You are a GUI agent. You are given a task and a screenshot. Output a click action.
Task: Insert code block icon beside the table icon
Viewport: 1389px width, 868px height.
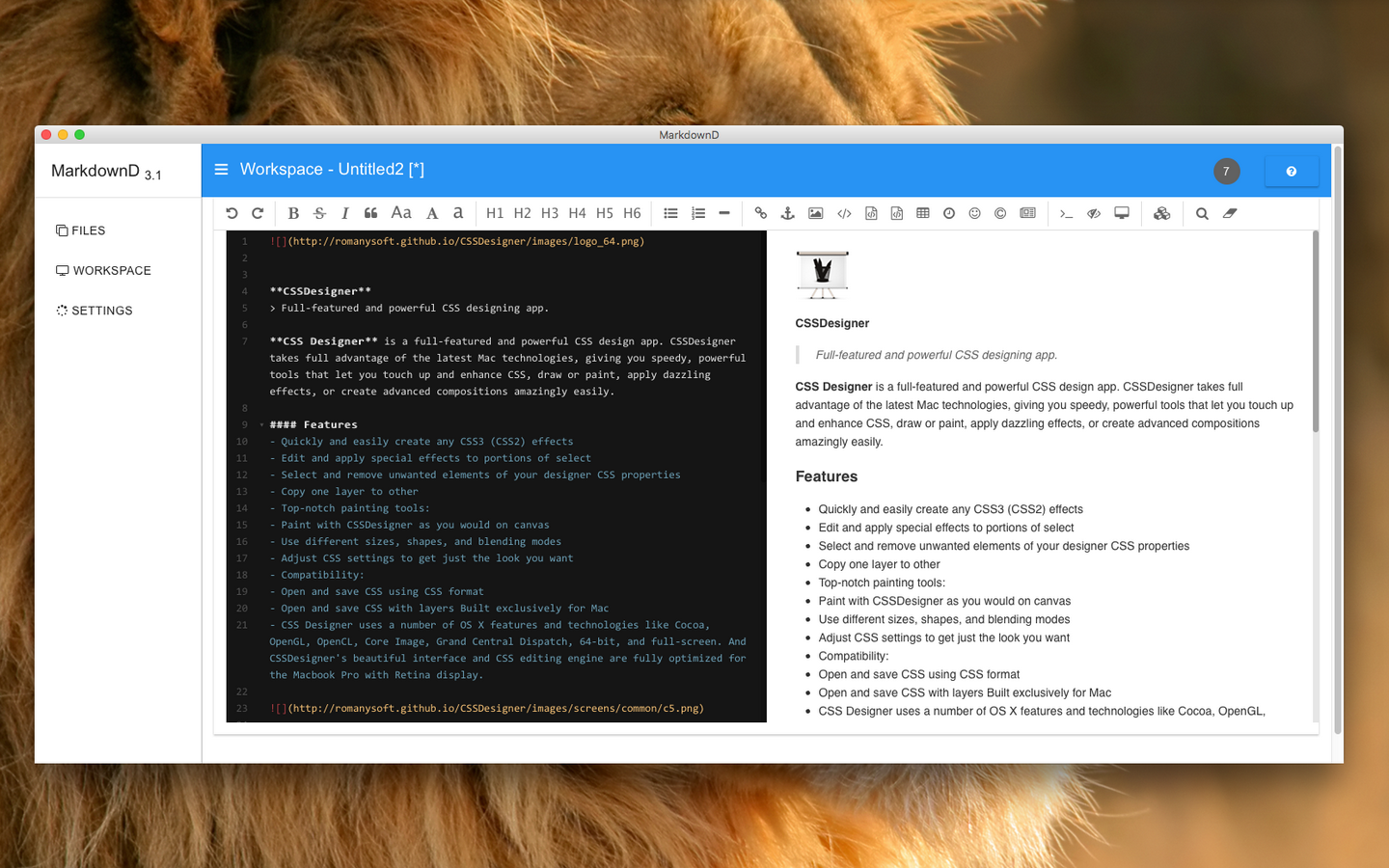[897, 213]
